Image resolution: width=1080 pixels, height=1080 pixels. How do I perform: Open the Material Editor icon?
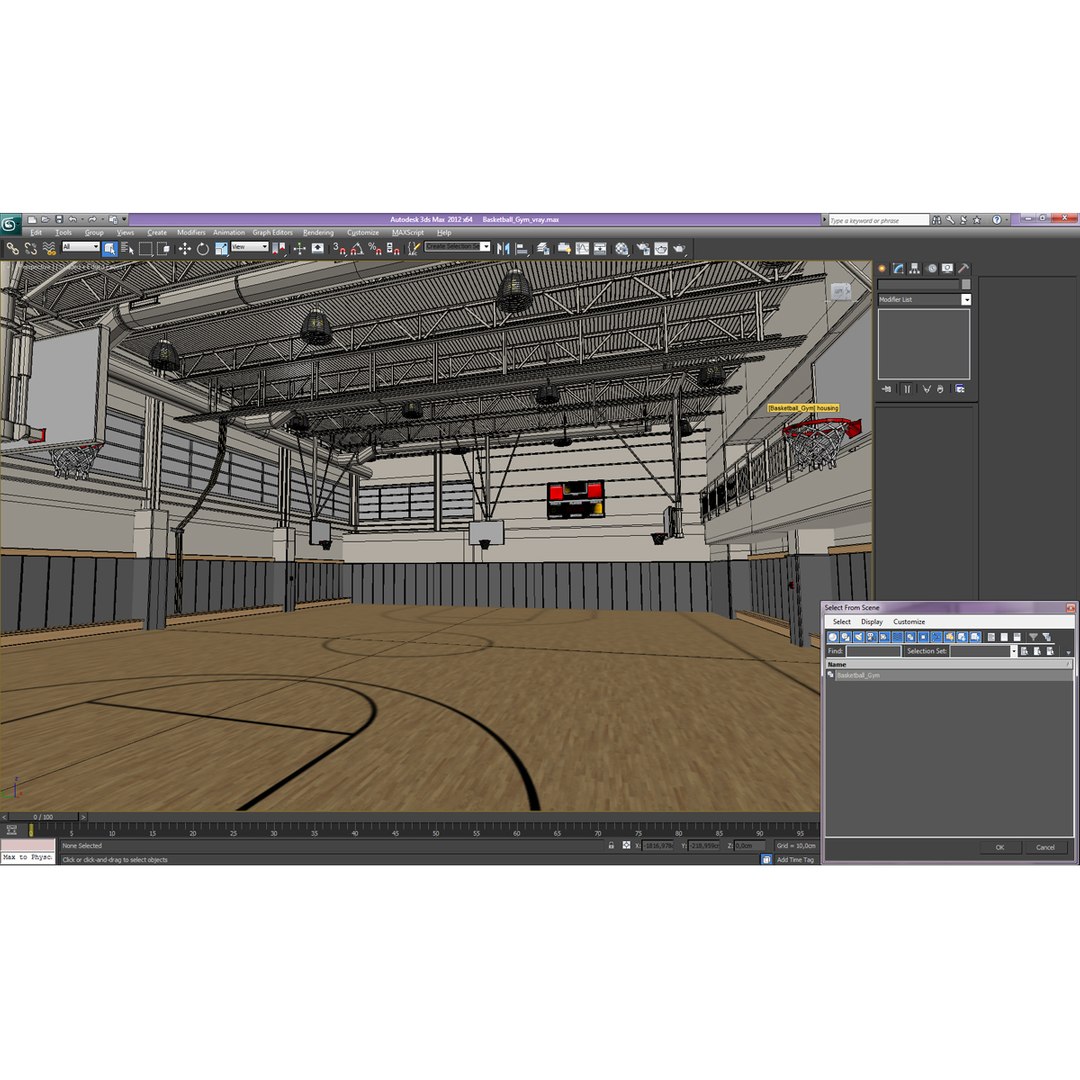(622, 249)
